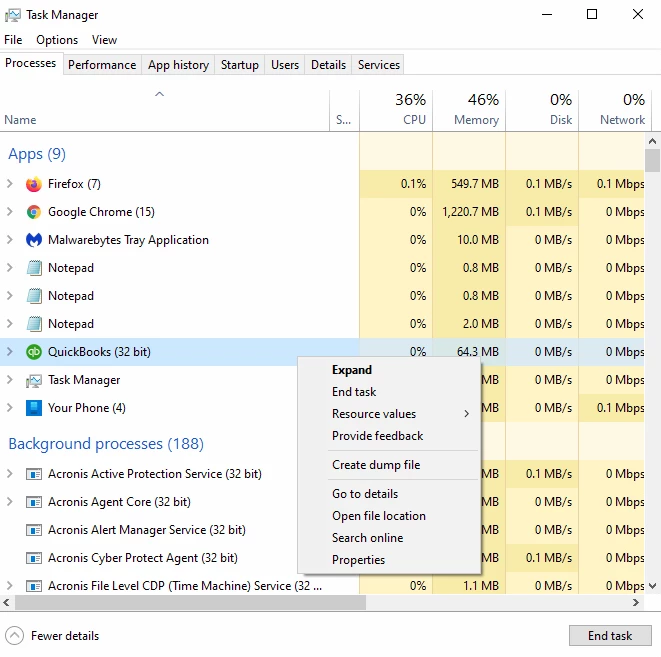This screenshot has width=661, height=657.
Task: Open Properties from the context menu
Action: [x=390, y=560]
